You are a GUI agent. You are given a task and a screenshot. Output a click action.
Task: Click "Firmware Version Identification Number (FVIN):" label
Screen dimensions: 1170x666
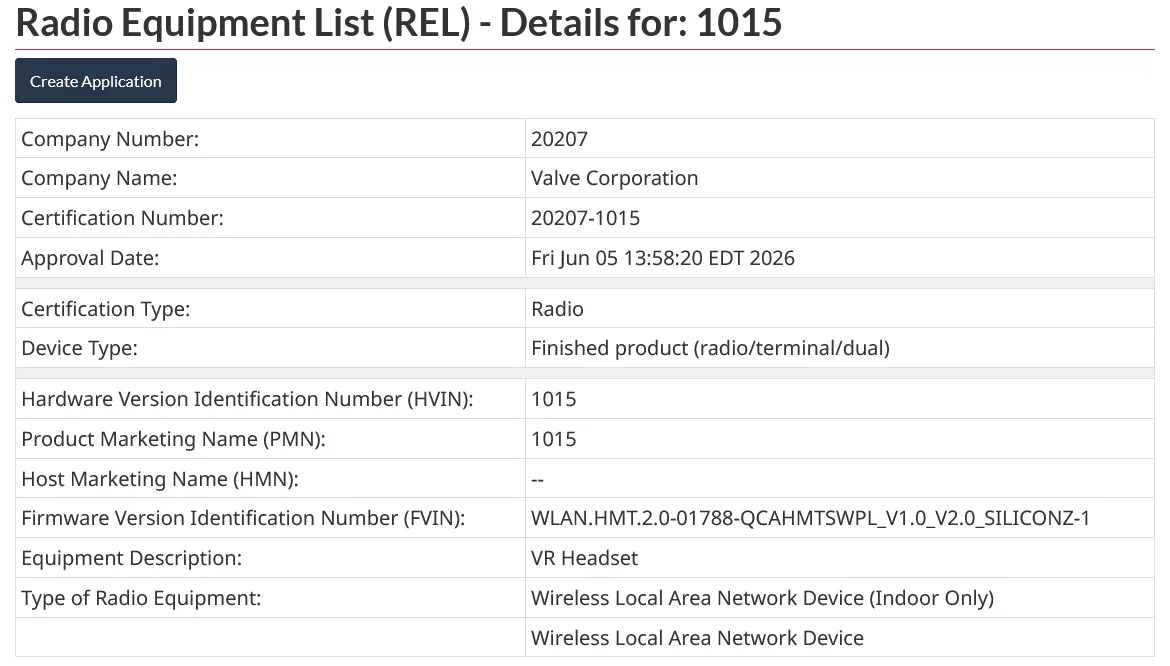[243, 518]
